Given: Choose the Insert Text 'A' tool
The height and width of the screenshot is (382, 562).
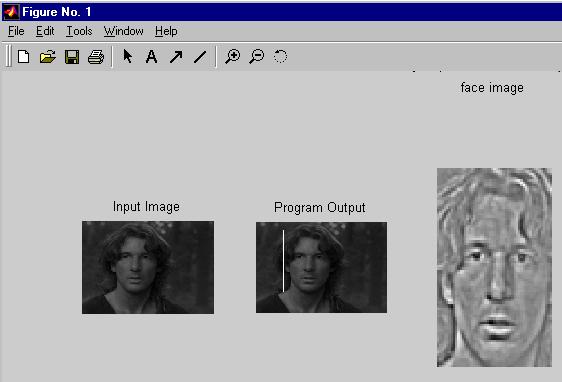Looking at the screenshot, I should point(151,57).
